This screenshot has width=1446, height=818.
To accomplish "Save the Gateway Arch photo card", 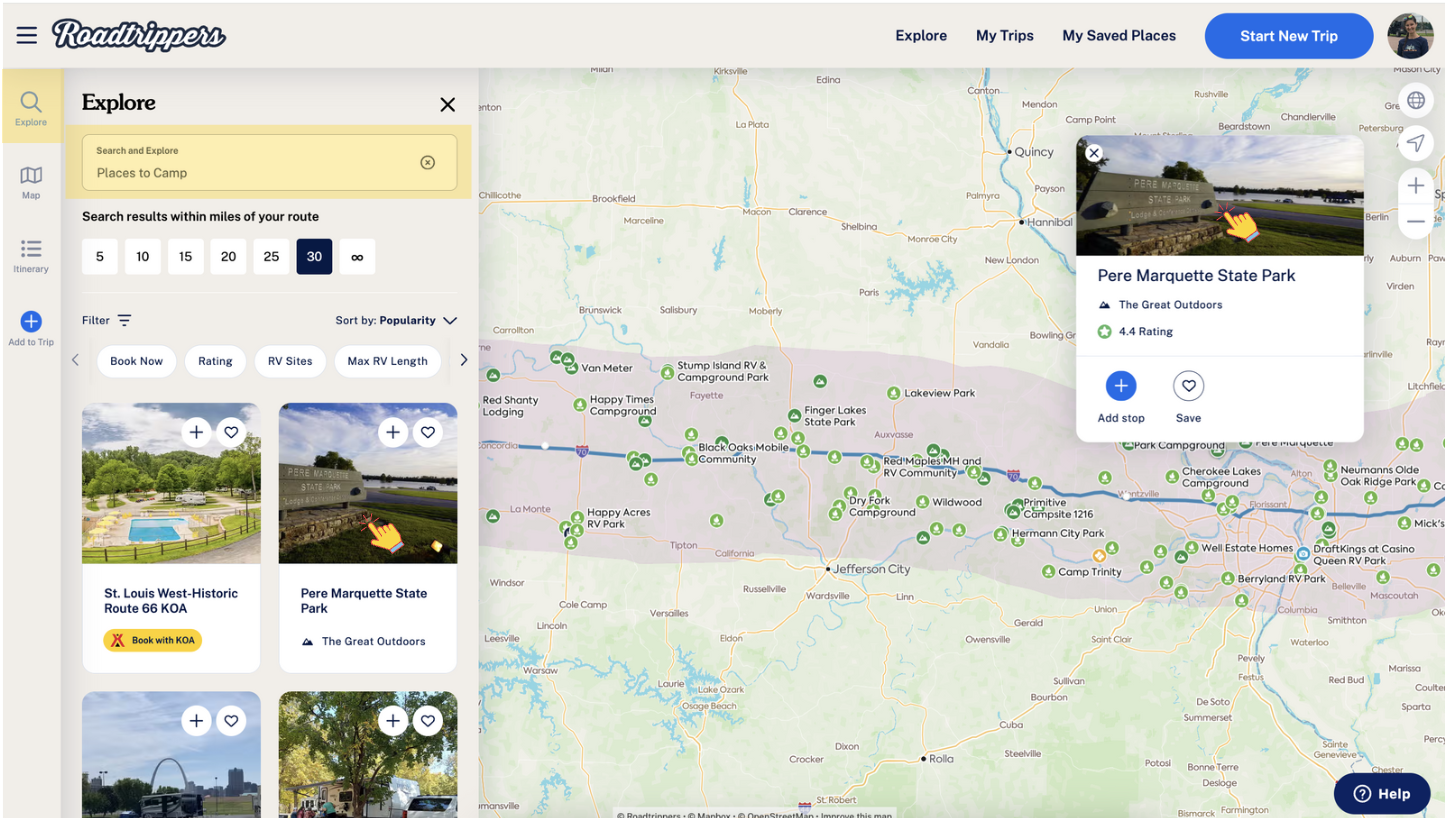I will pos(231,721).
